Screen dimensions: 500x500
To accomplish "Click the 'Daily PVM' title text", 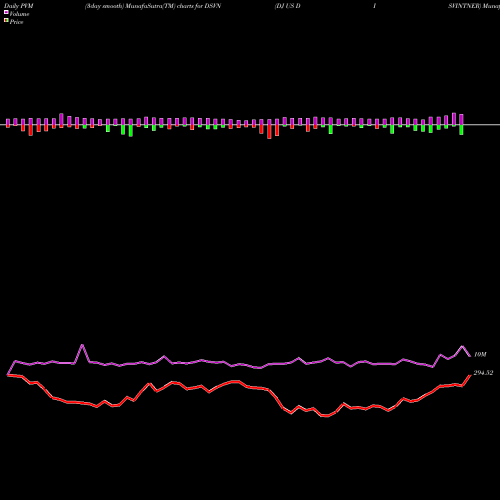I will (19, 6).
